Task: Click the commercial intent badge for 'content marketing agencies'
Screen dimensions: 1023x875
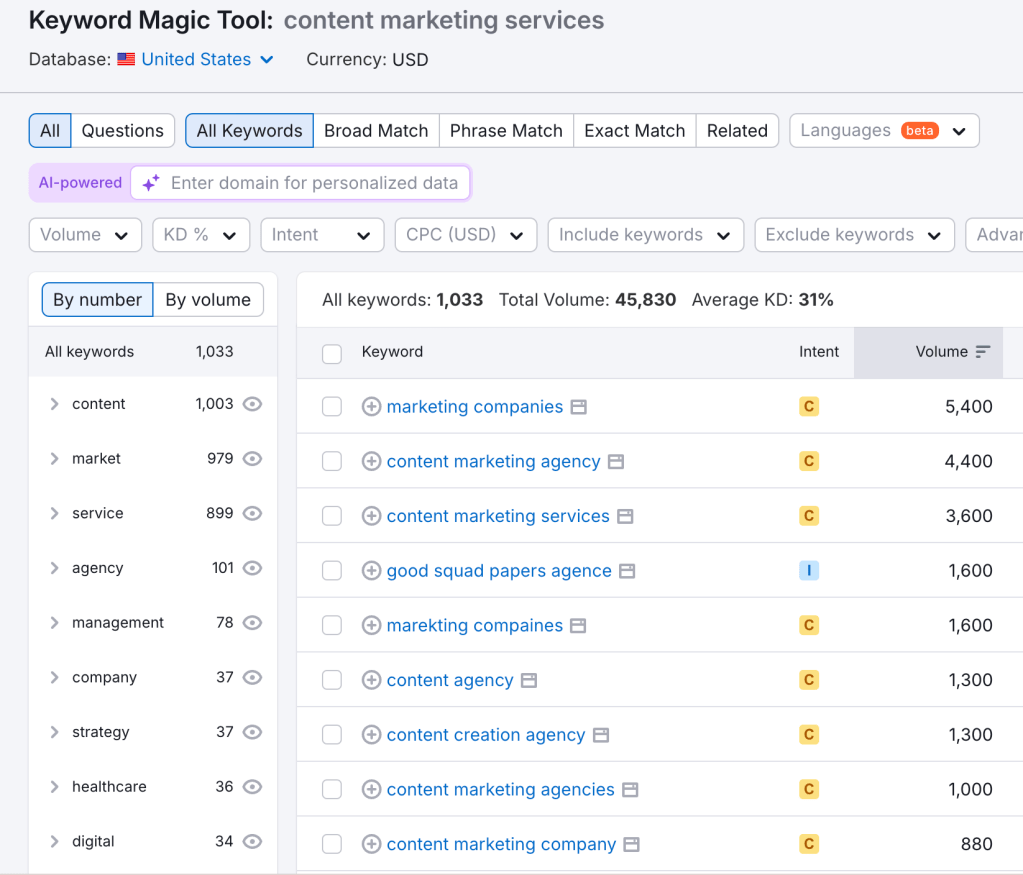Action: click(x=809, y=790)
